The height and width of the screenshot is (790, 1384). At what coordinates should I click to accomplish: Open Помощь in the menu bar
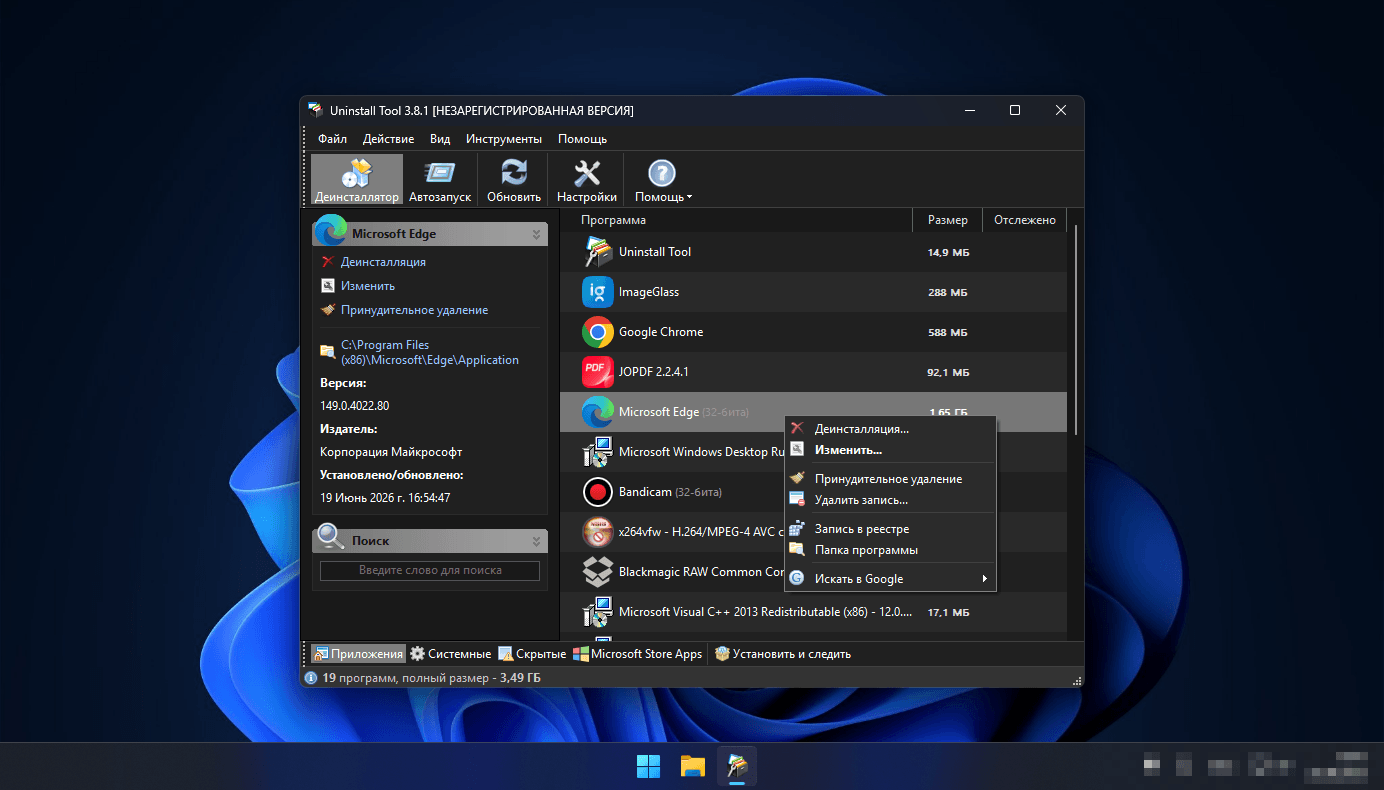pyautogui.click(x=582, y=139)
